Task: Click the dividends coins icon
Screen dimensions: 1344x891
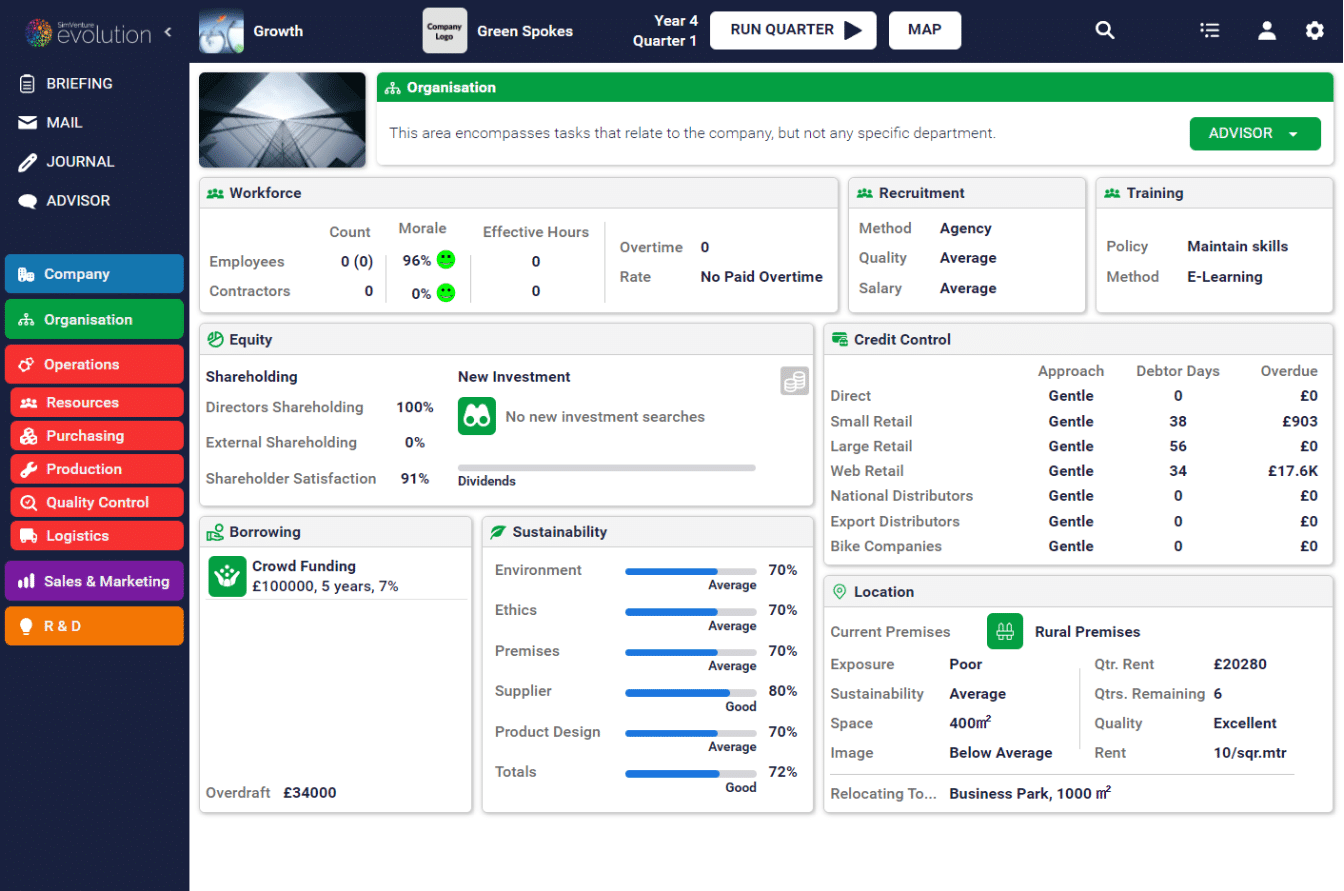Action: 794,381
